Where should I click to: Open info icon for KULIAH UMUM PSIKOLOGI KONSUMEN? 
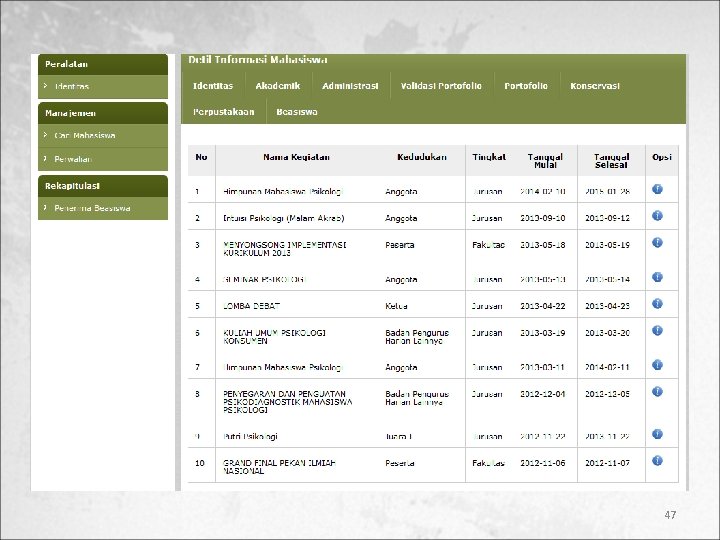point(657,331)
